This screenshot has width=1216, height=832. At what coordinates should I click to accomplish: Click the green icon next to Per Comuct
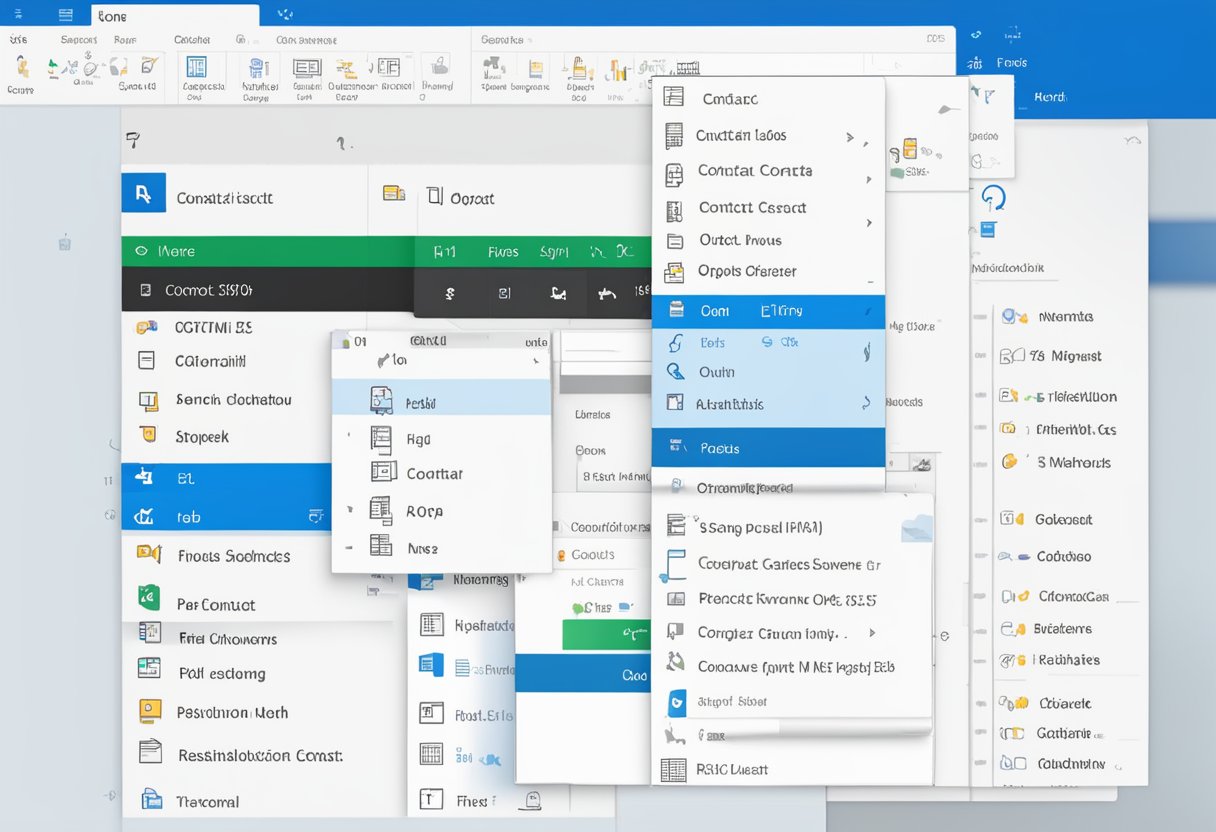point(148,599)
